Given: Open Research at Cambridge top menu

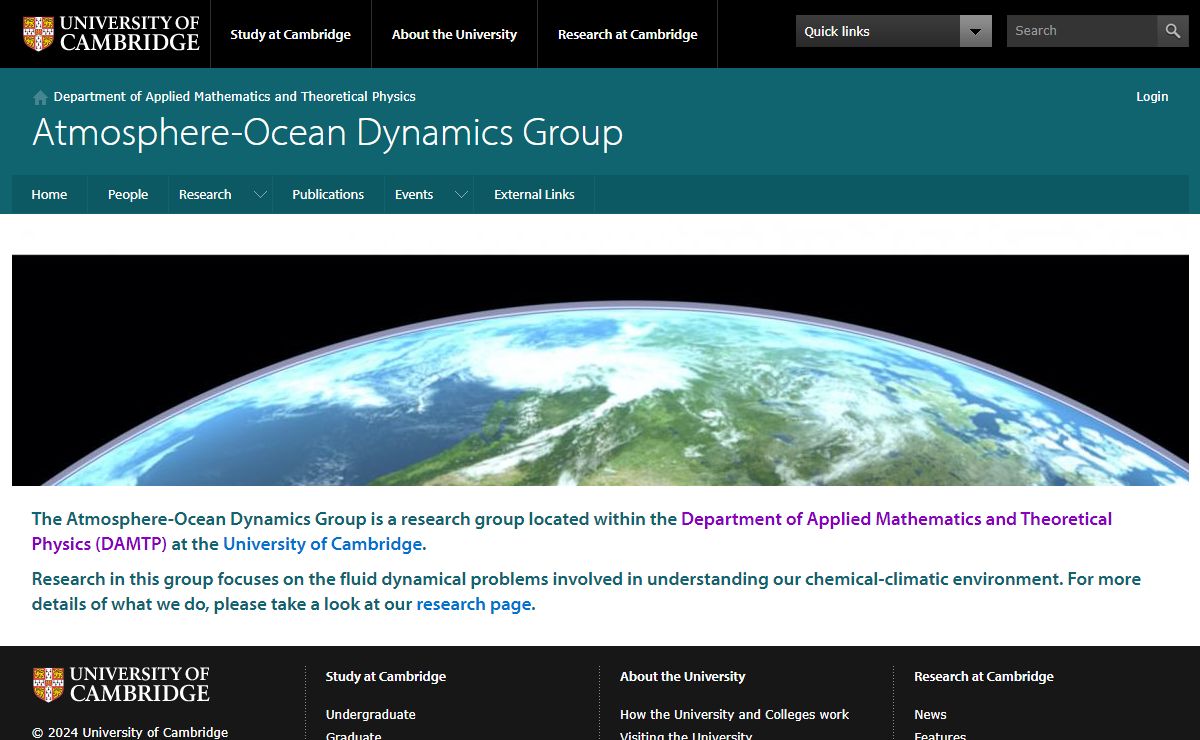Looking at the screenshot, I should coord(628,34).
